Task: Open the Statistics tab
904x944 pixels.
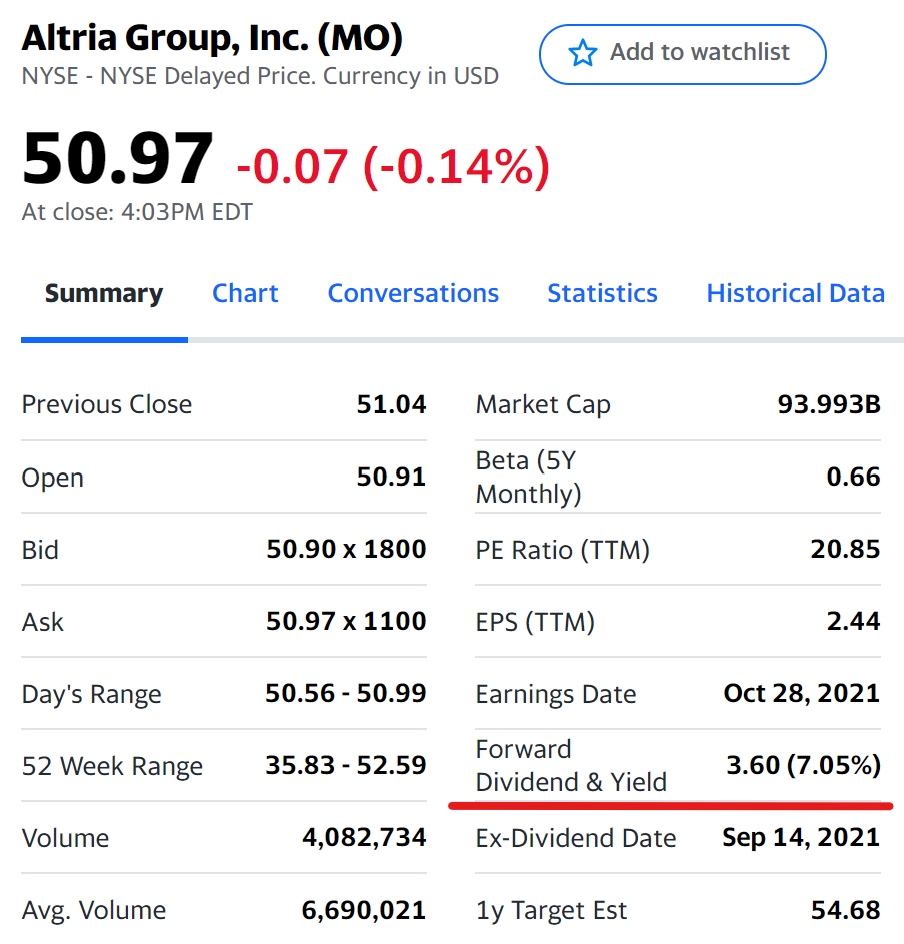Action: [602, 293]
